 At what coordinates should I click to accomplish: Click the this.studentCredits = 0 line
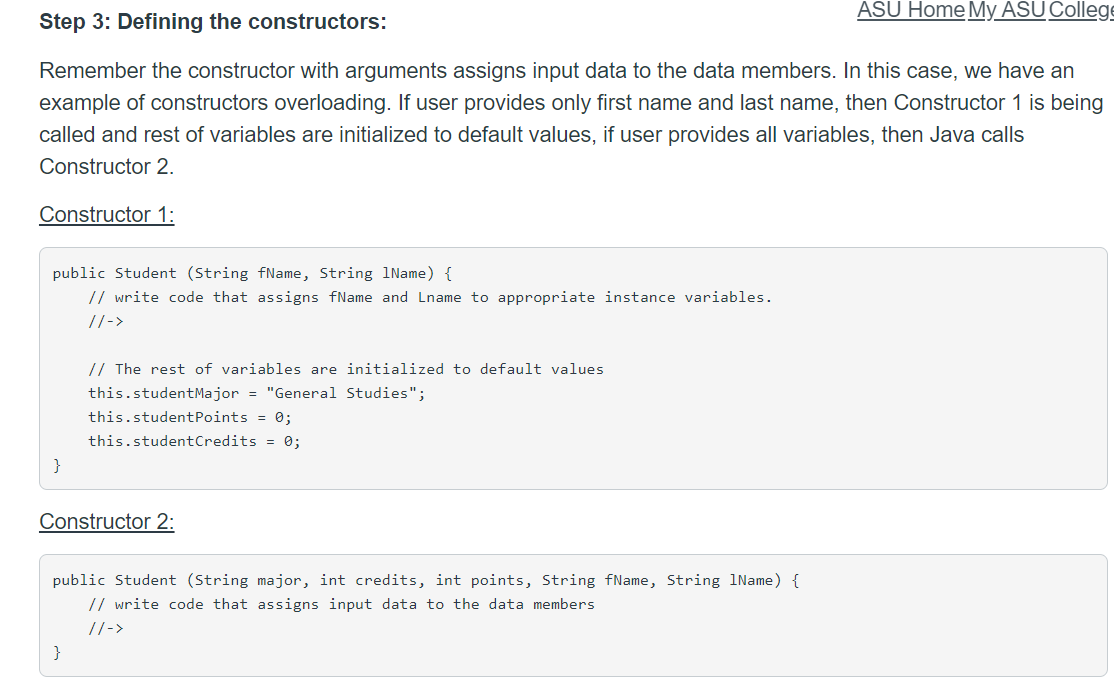click(194, 441)
